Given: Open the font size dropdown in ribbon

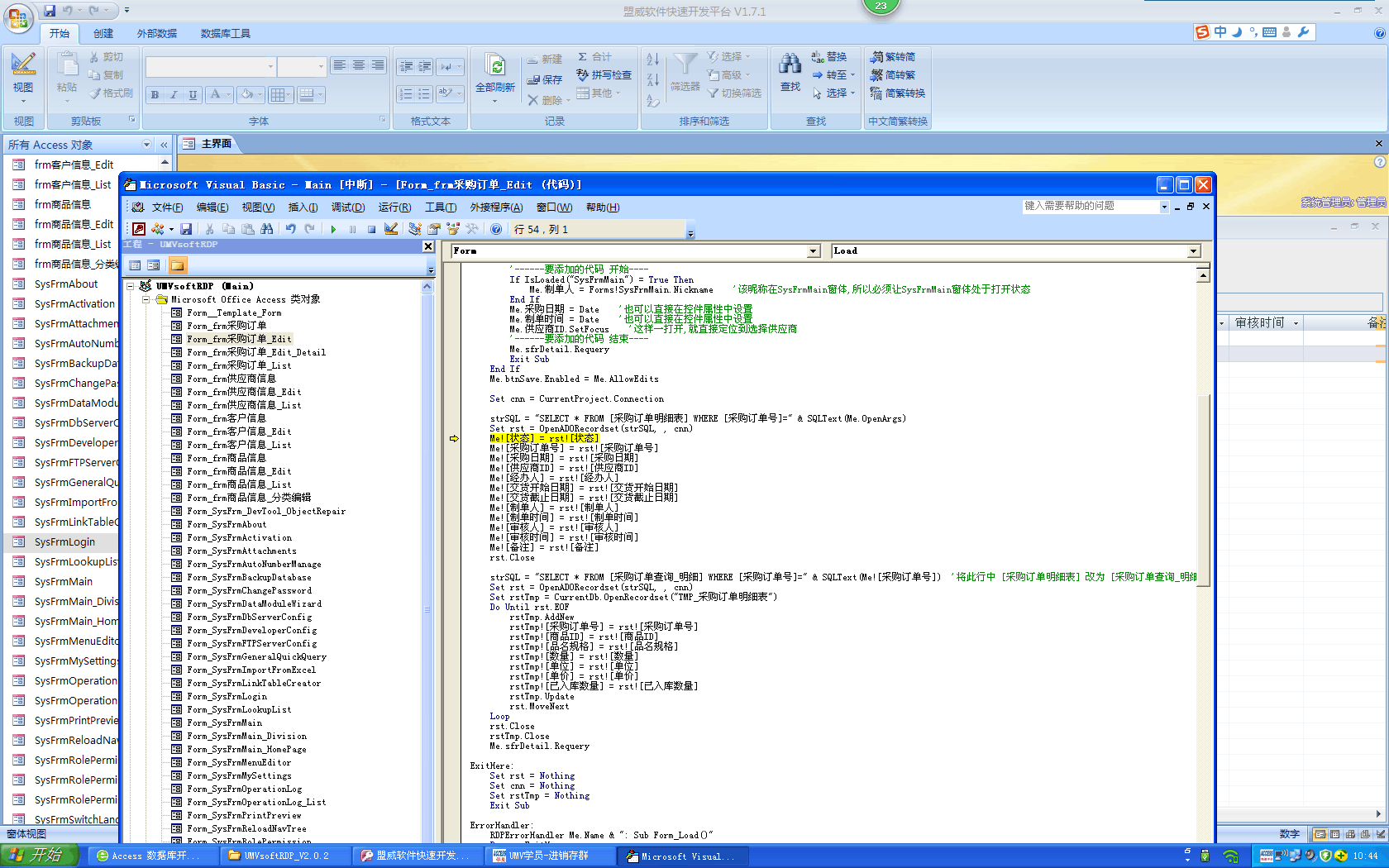Looking at the screenshot, I should pyautogui.click(x=321, y=66).
